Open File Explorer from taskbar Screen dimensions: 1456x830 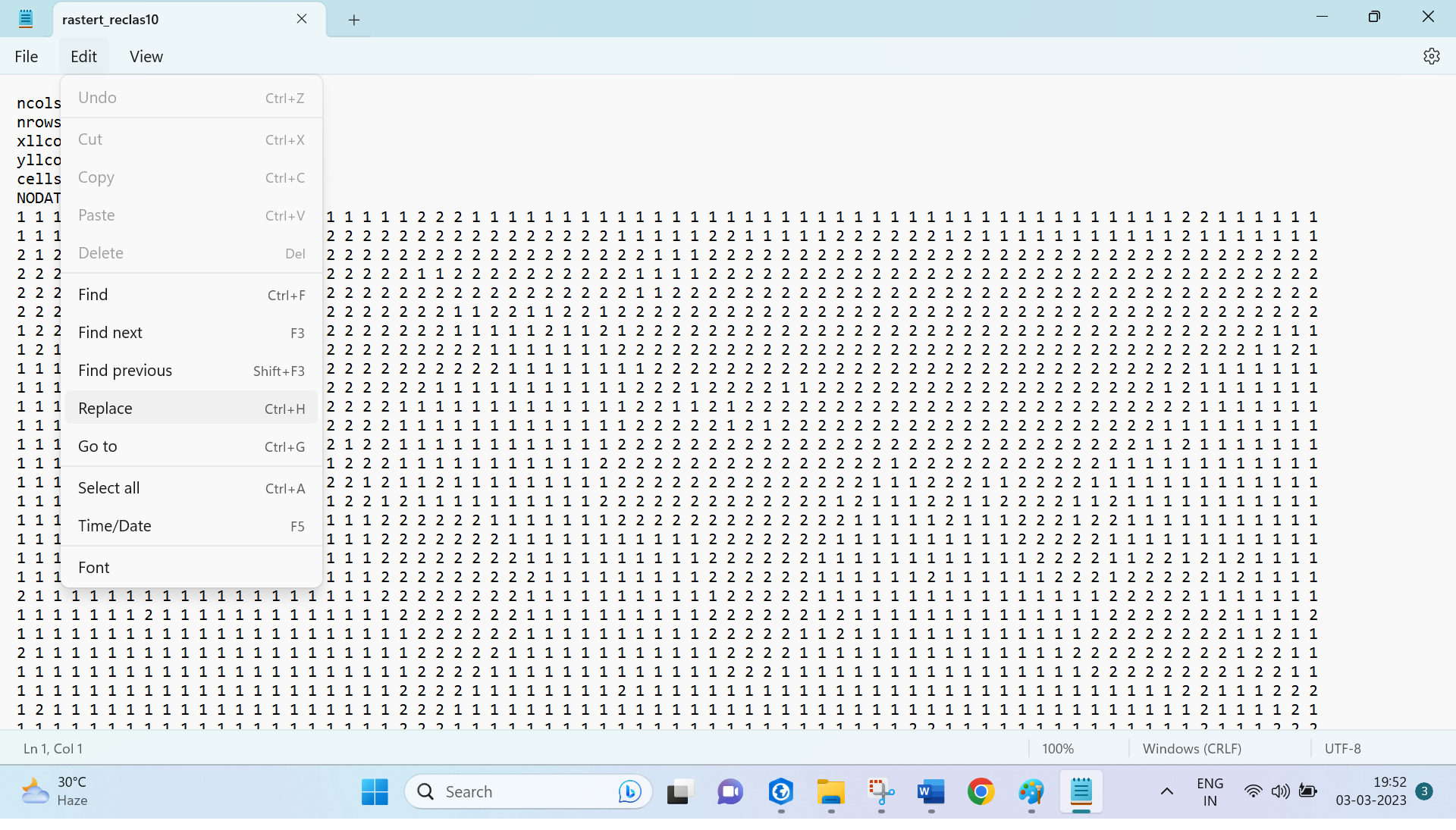830,792
